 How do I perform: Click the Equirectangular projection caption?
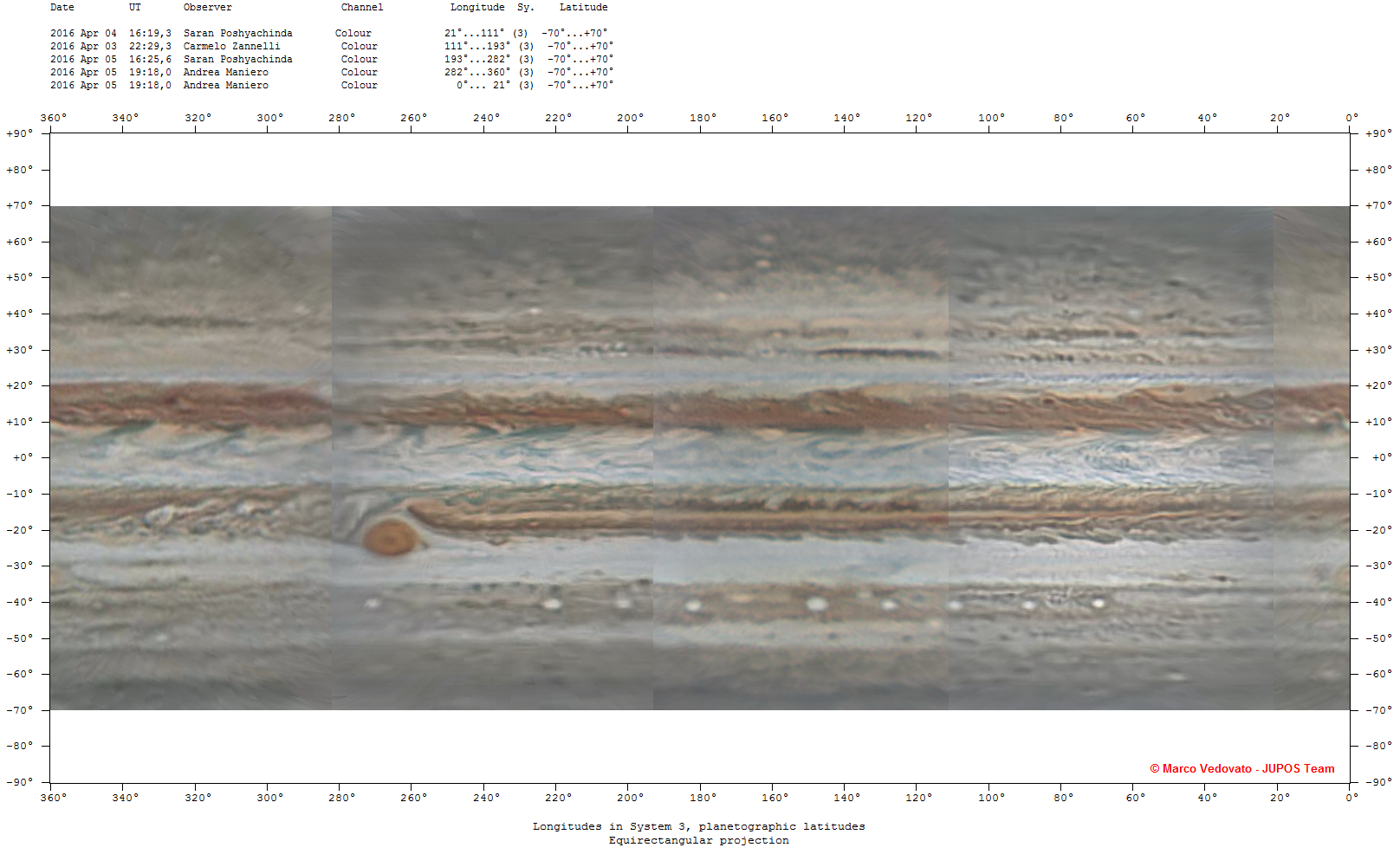click(x=698, y=840)
